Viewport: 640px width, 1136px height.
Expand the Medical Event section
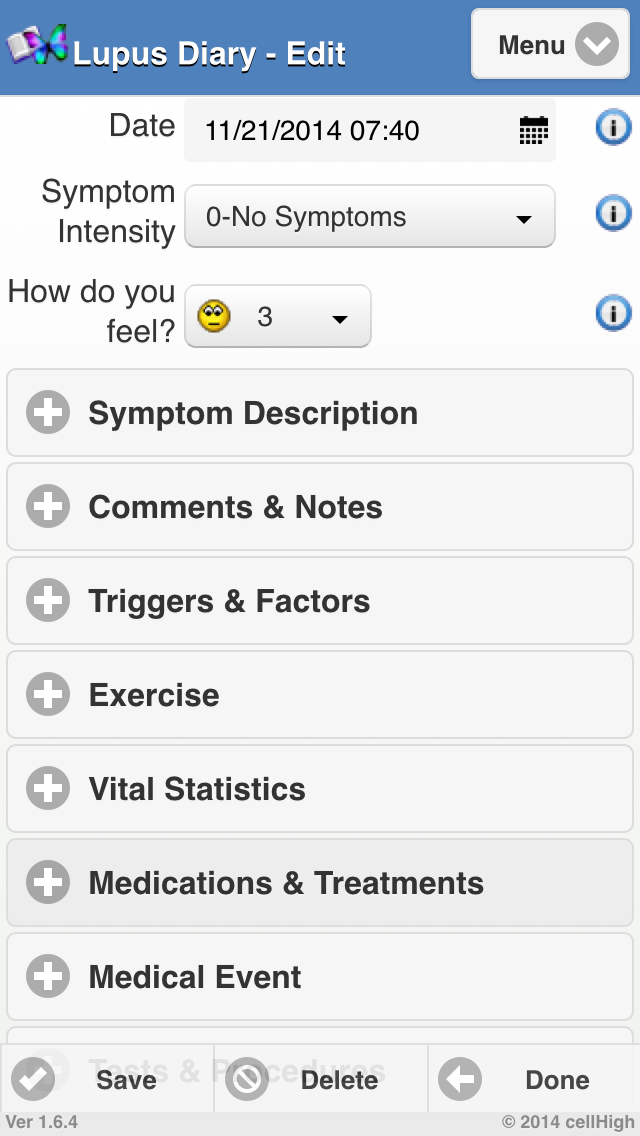[320, 977]
